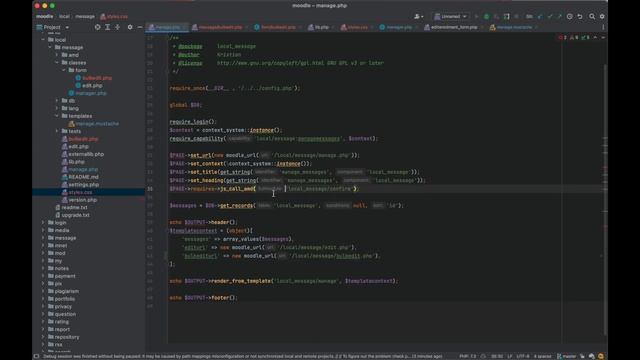The width and height of the screenshot is (640, 360).
Task: Click the rollback undo arrow icon
Action: [x=580, y=16]
